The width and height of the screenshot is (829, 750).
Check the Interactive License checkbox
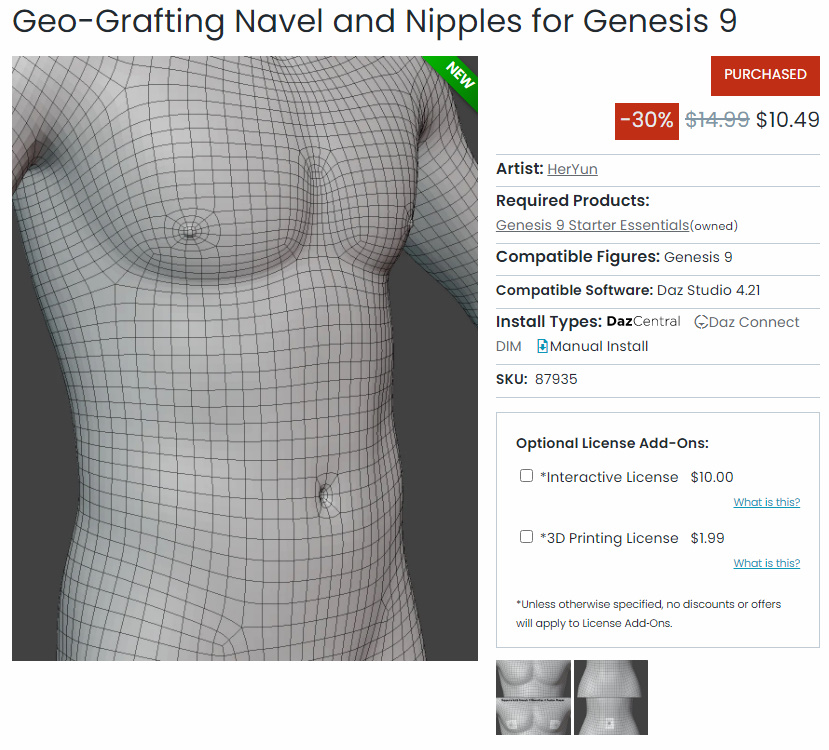click(527, 476)
